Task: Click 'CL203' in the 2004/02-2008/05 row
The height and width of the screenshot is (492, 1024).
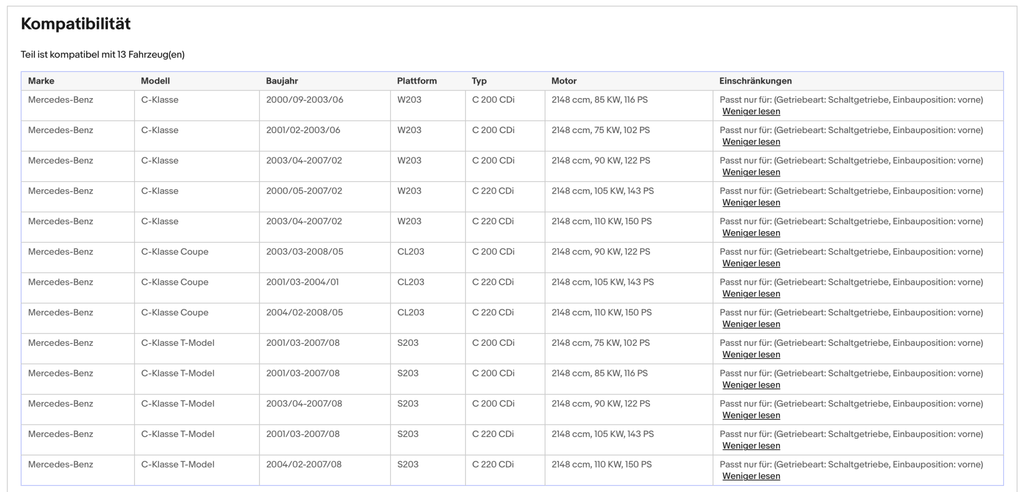Action: 411,312
